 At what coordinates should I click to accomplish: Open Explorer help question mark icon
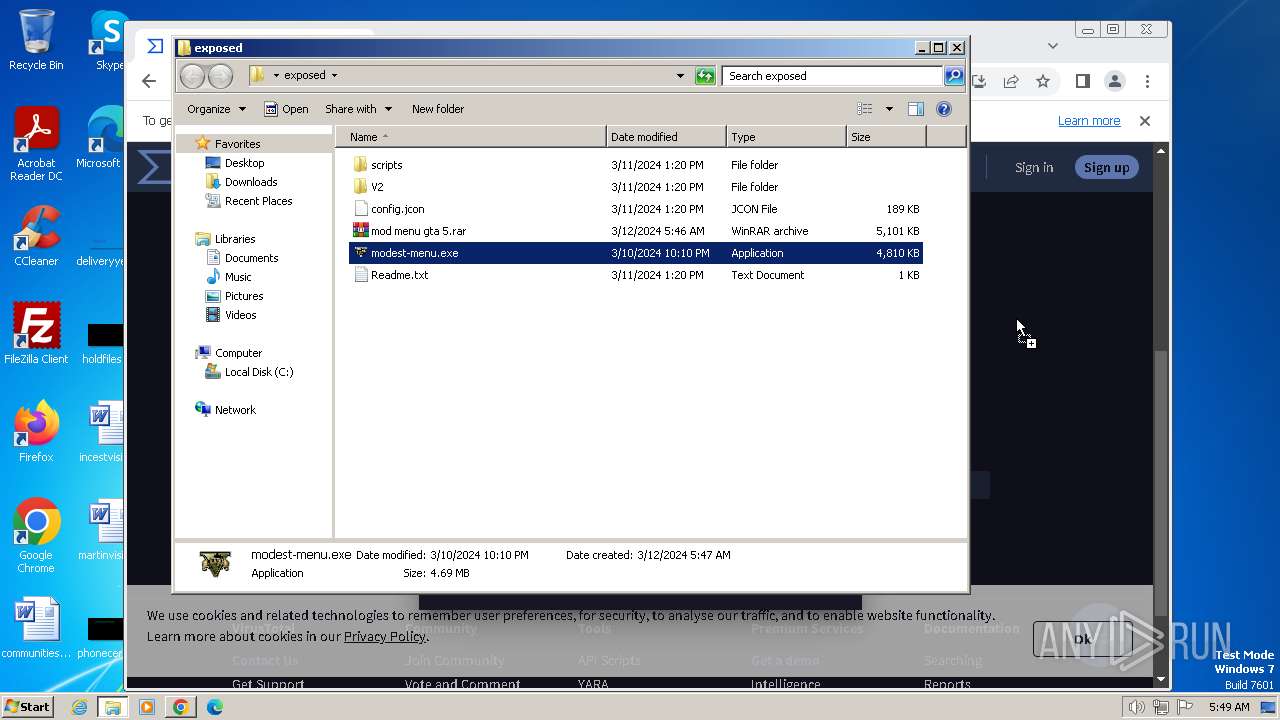tap(943, 109)
